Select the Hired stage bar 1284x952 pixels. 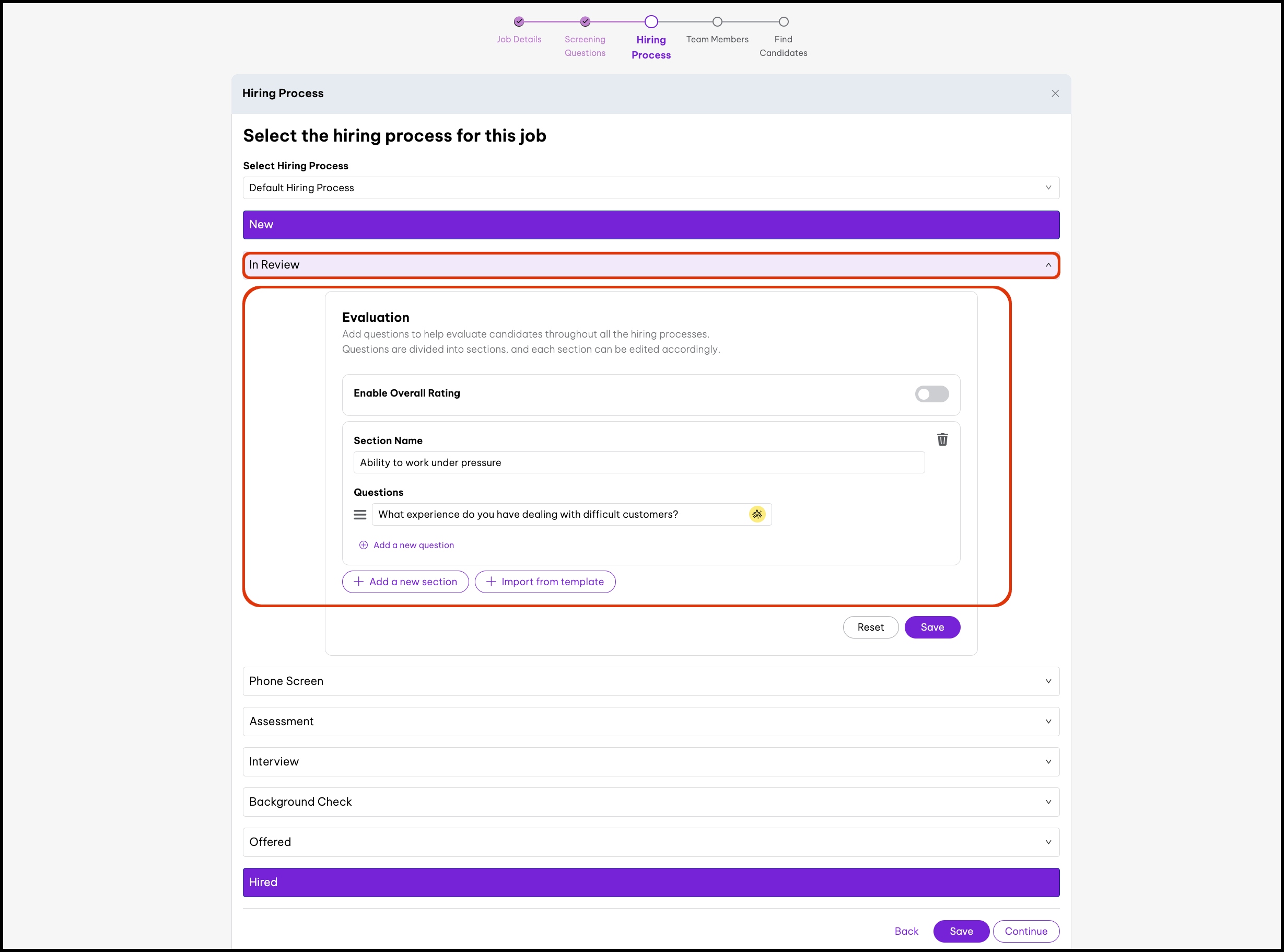click(x=650, y=883)
